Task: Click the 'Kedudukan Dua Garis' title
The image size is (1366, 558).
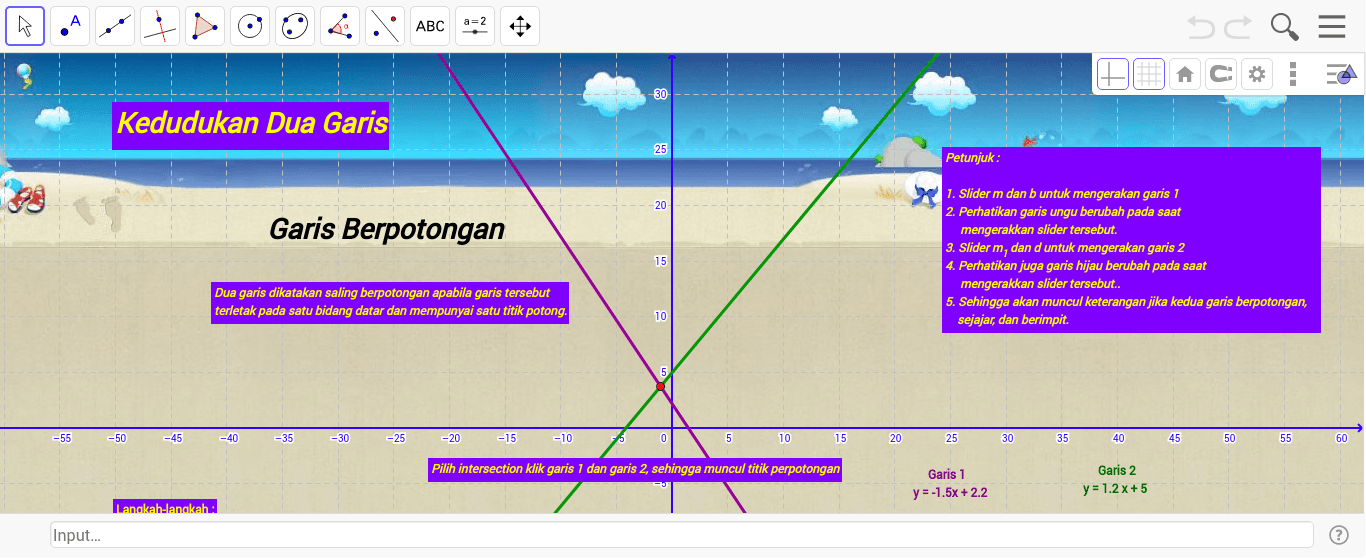Action: (x=252, y=124)
